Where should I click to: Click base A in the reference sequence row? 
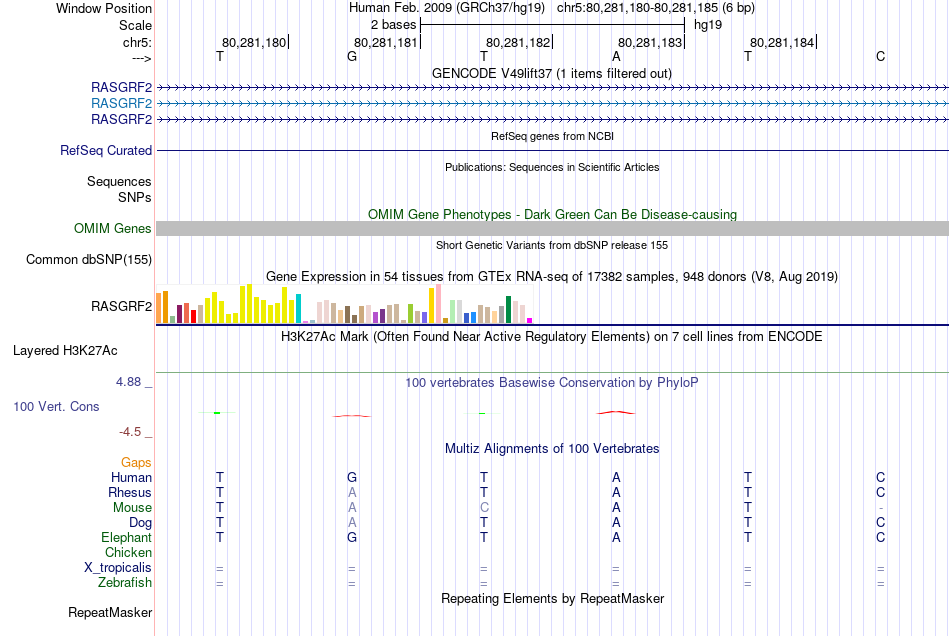tap(616, 56)
